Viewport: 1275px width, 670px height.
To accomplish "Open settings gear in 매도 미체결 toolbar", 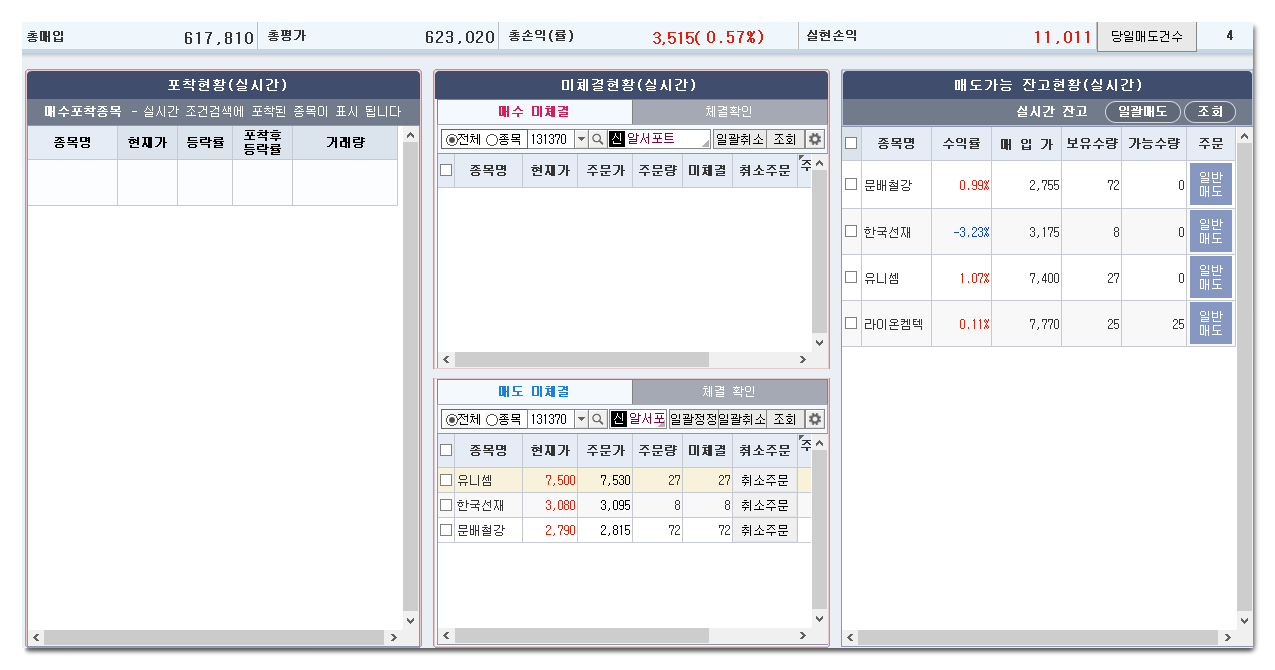I will coord(815,419).
